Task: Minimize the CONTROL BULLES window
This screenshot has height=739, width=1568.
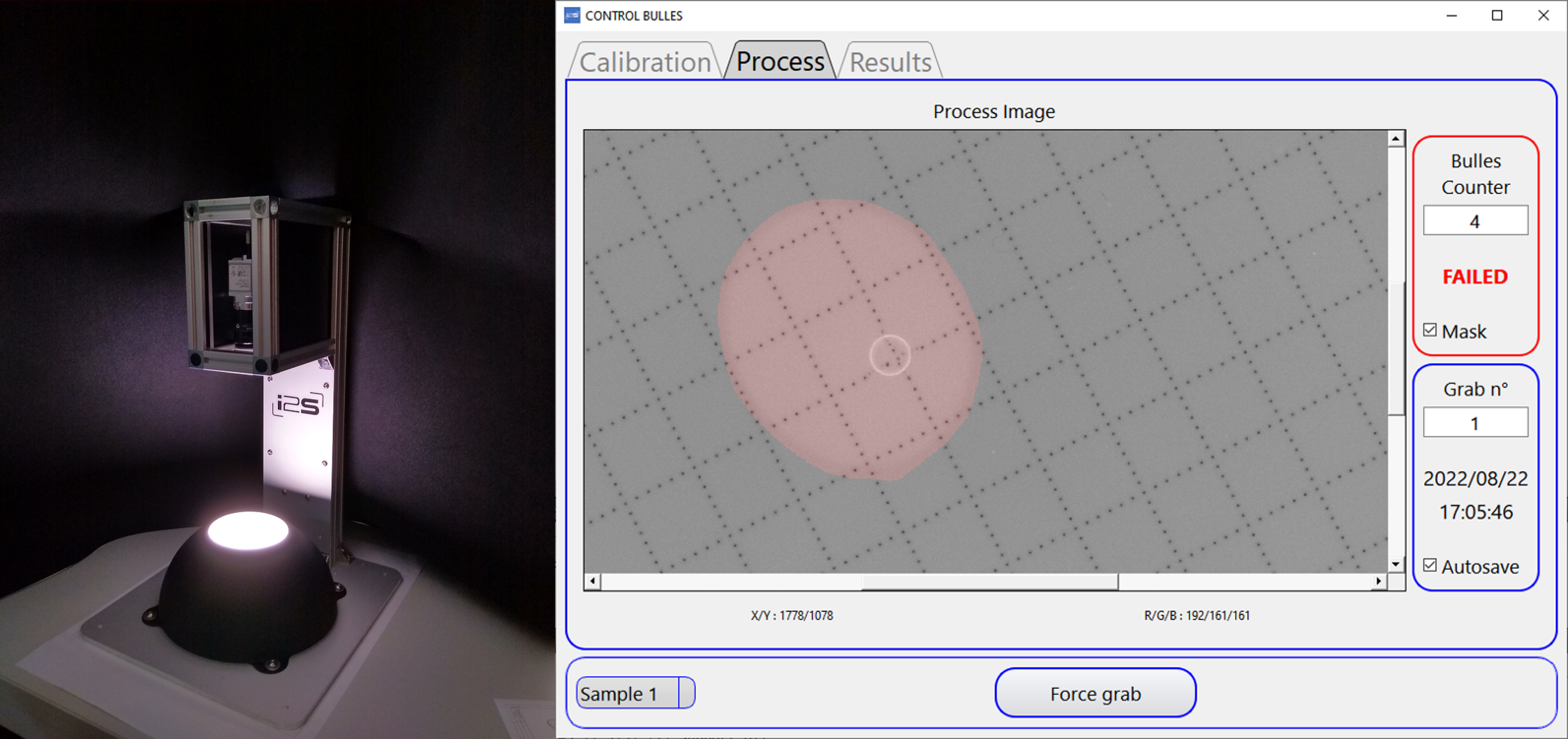Action: (x=1452, y=15)
